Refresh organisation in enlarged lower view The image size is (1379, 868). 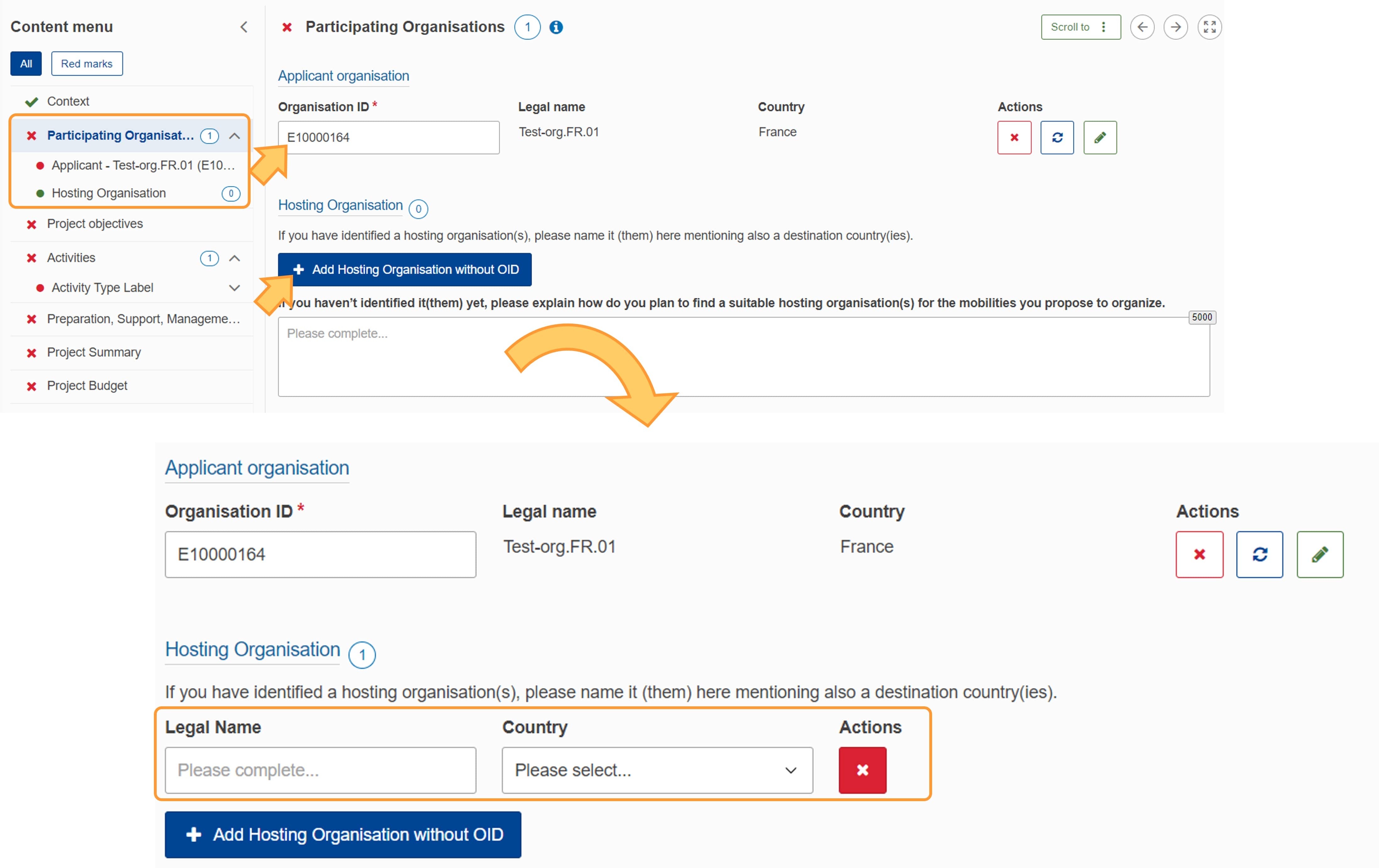coord(1260,554)
